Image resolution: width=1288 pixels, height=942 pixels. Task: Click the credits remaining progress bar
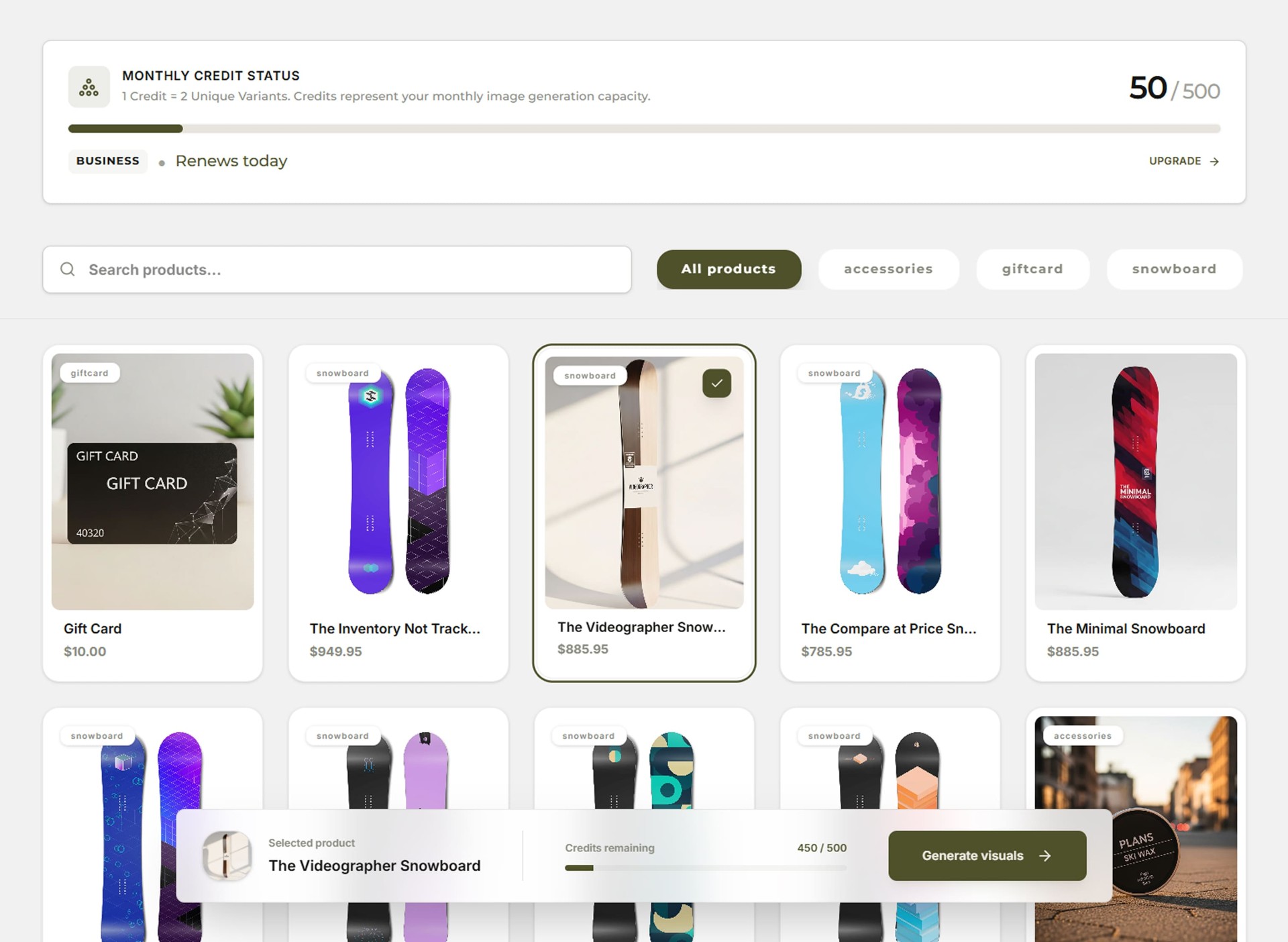point(706,868)
